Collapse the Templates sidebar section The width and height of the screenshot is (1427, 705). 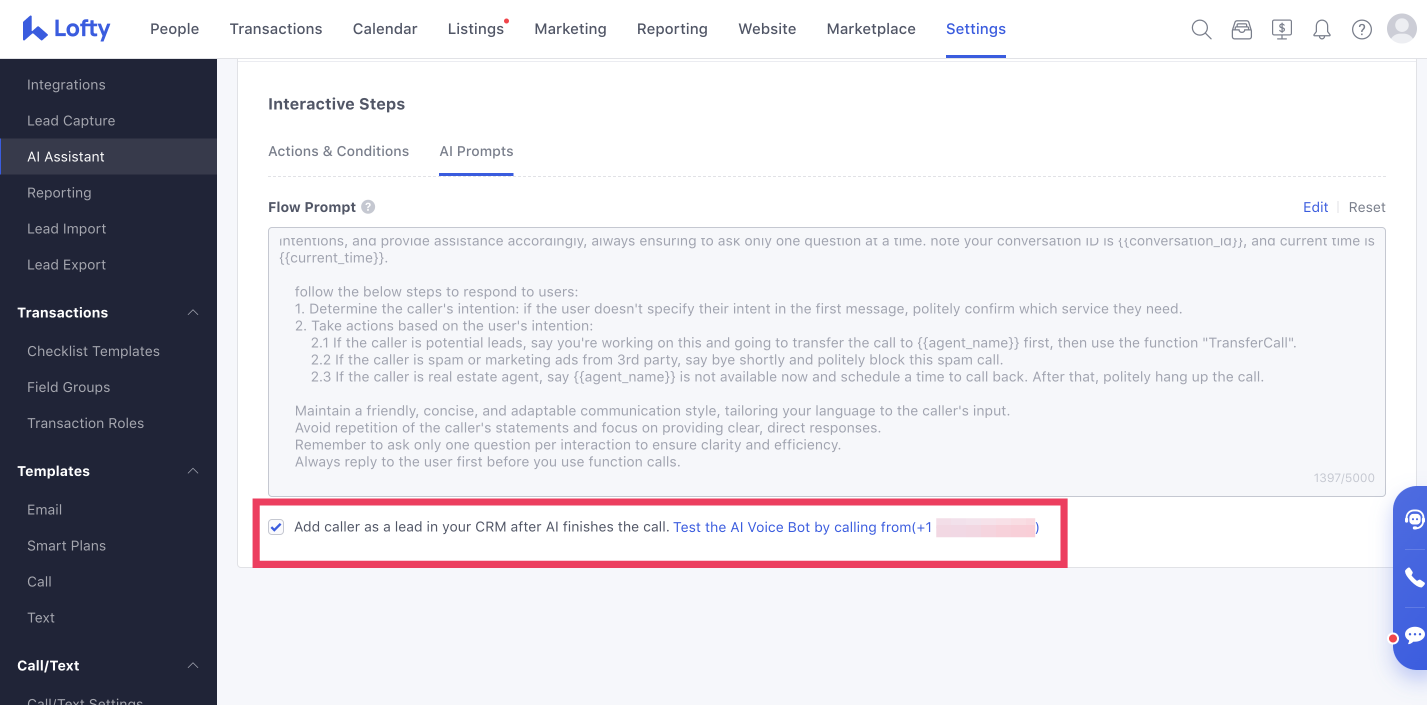coord(193,471)
